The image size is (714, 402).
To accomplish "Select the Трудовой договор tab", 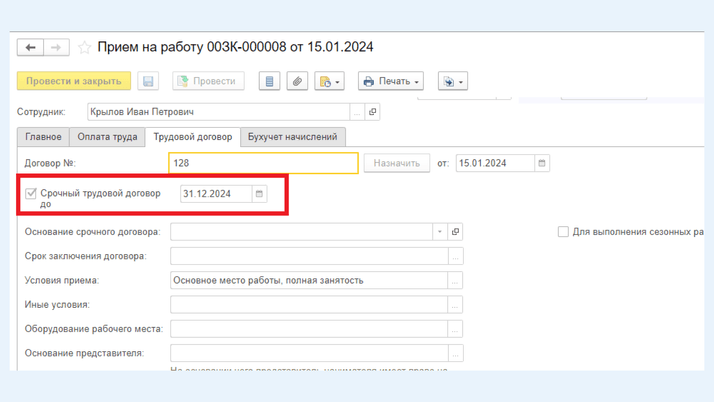I will [193, 137].
